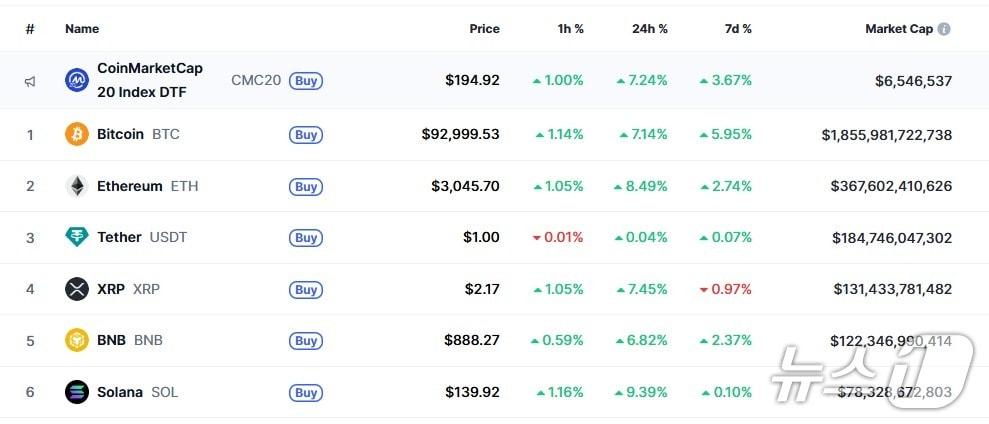
Task: Sort the list by Name header
Action: click(x=82, y=29)
